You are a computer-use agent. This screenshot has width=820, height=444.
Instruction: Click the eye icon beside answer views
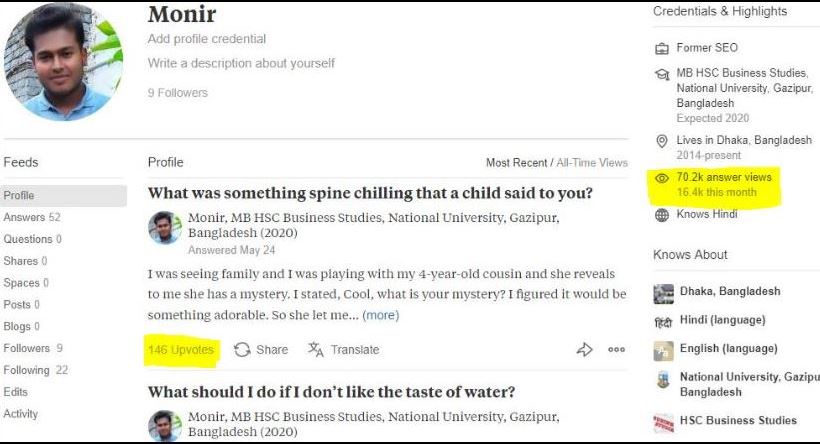click(x=661, y=178)
